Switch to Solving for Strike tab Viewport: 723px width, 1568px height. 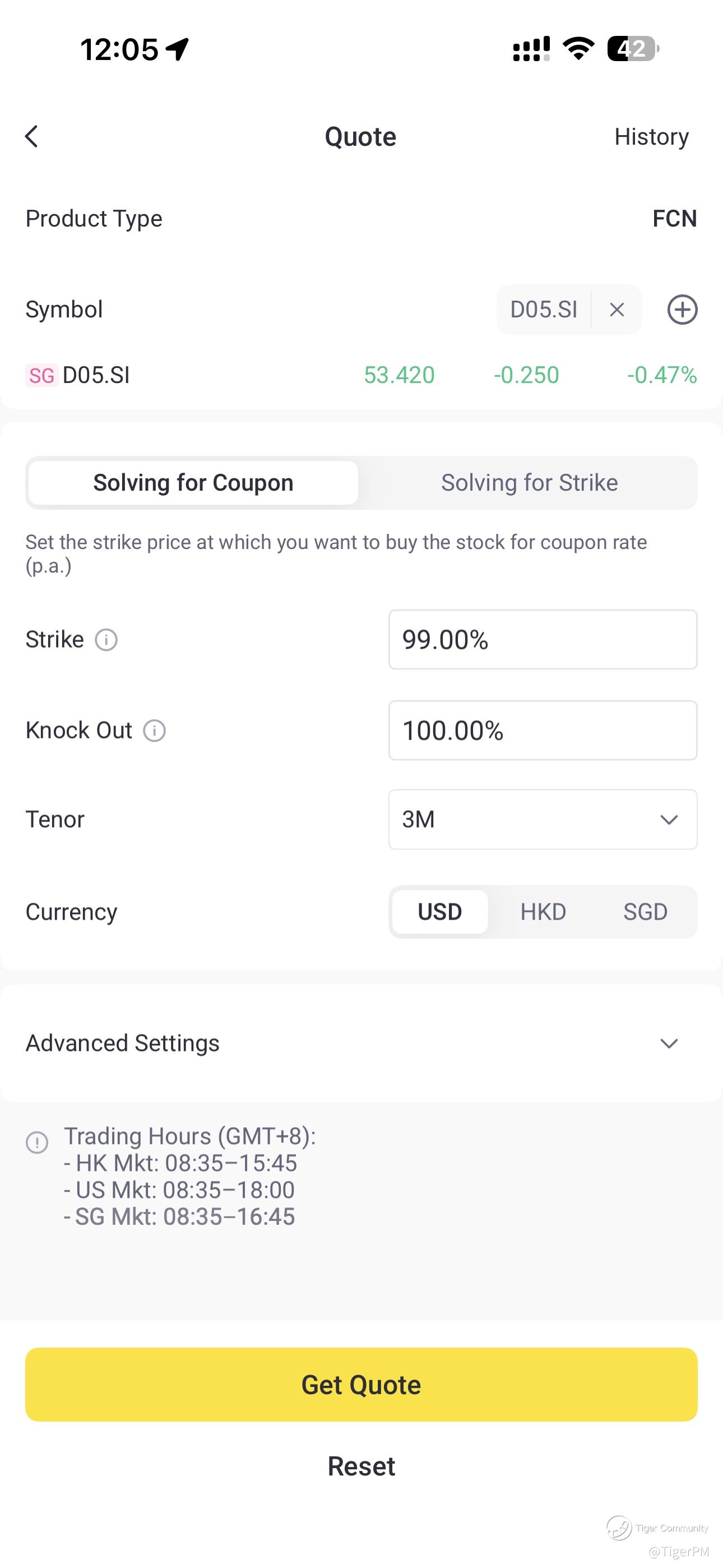click(x=529, y=483)
